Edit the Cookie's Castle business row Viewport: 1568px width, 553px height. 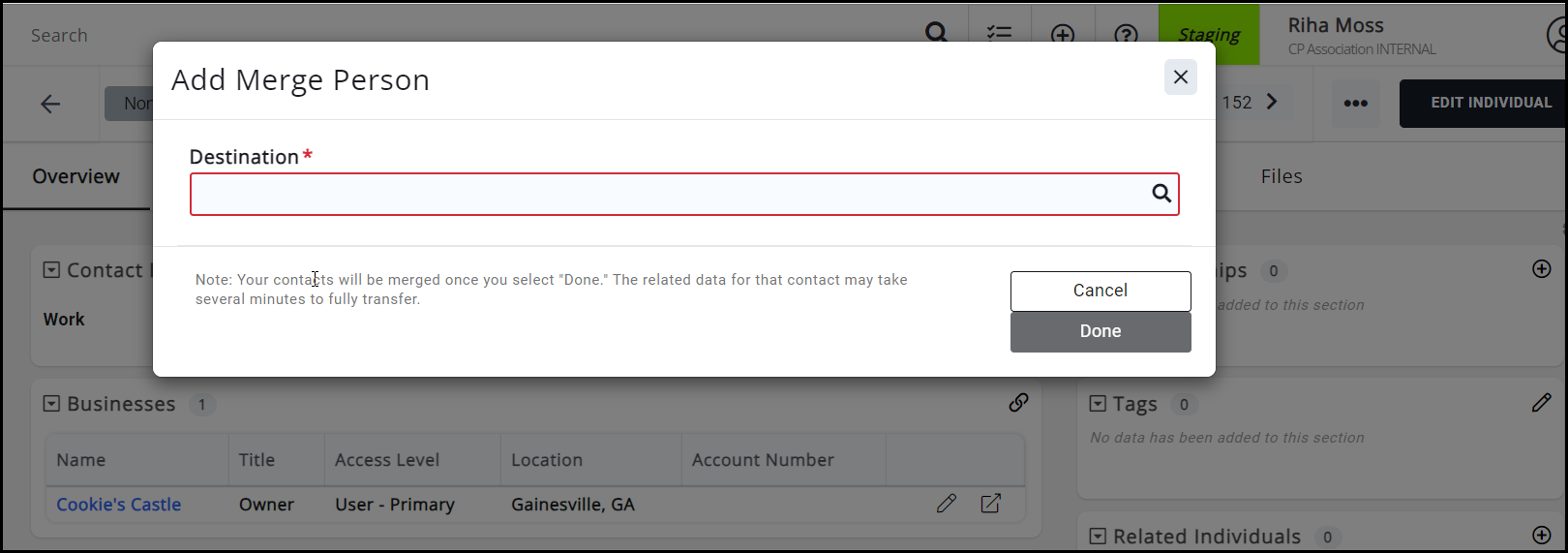point(947,504)
